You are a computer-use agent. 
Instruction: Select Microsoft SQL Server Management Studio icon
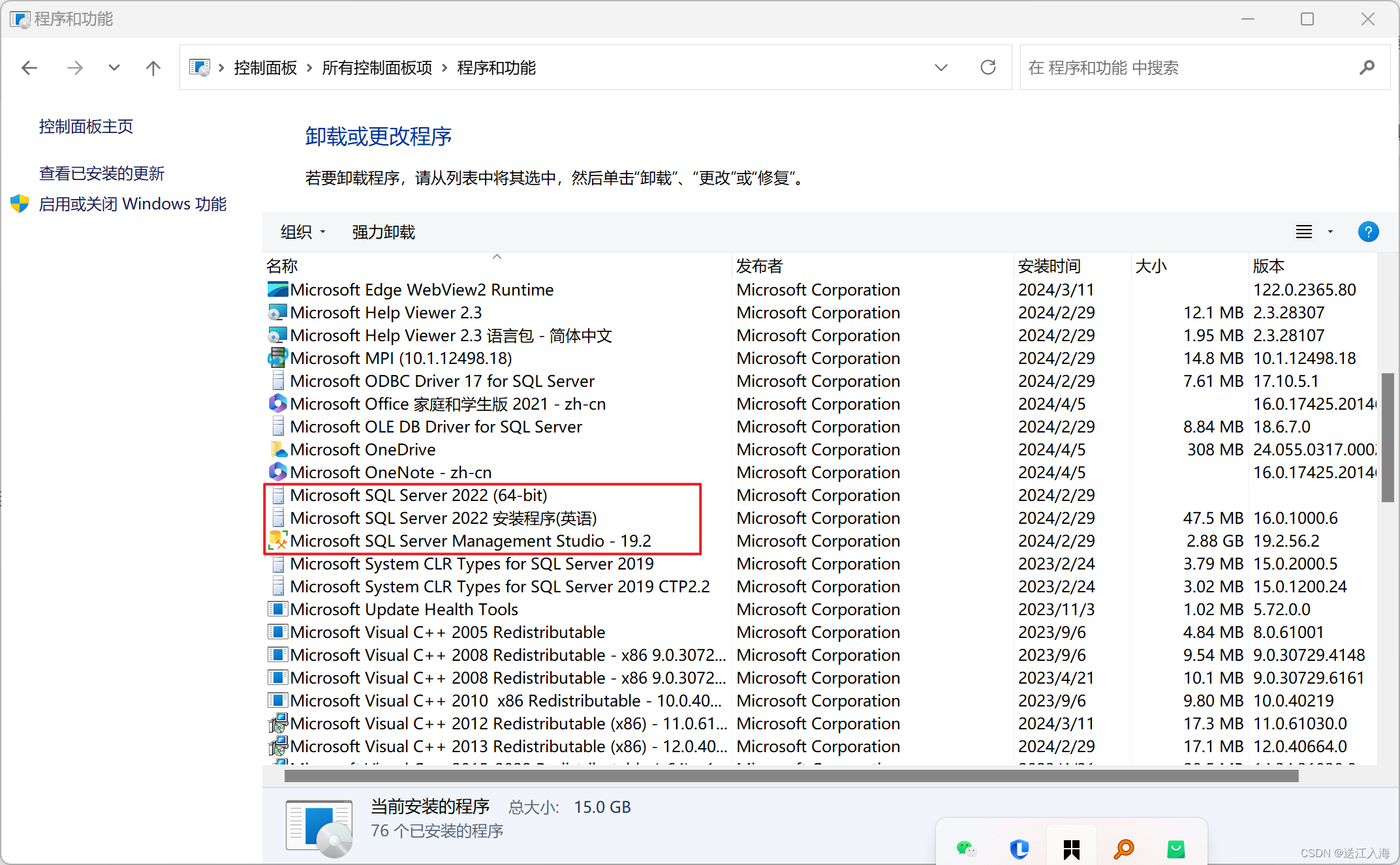(278, 541)
